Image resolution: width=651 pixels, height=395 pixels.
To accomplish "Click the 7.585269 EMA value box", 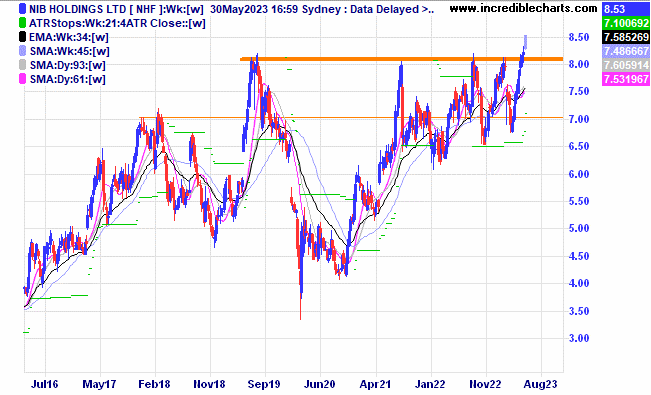I will (625, 37).
